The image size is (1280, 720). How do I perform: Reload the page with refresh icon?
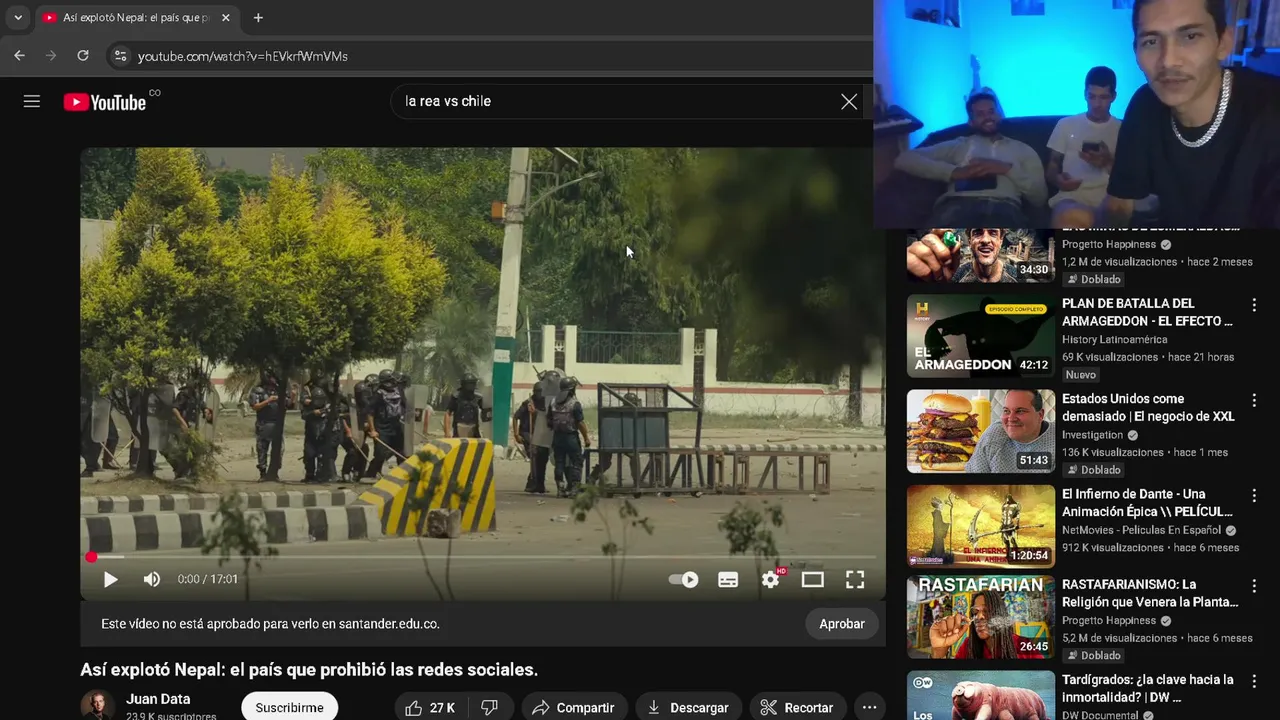(83, 56)
